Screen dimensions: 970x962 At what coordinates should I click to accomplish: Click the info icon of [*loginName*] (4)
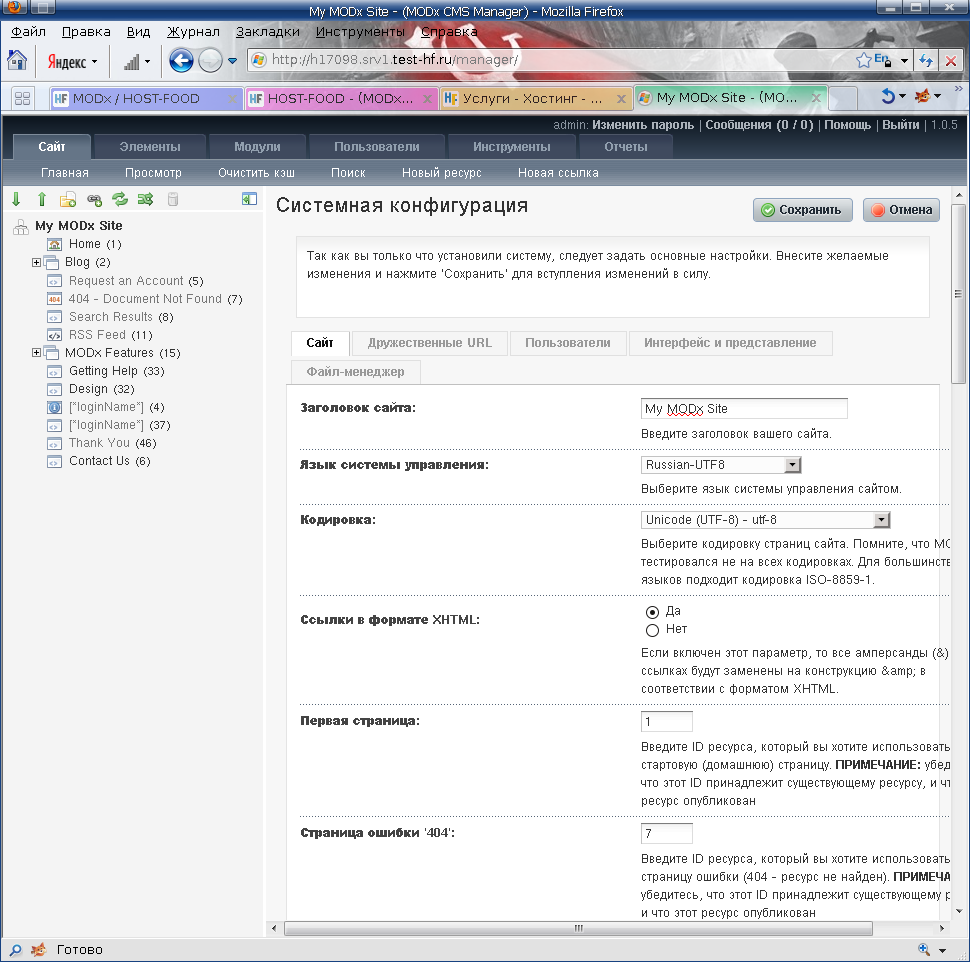point(54,408)
